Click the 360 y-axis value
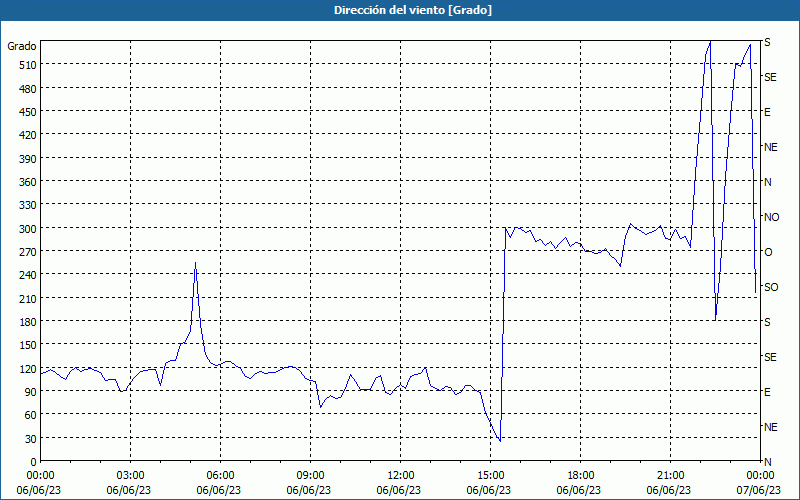The width and height of the screenshot is (800, 500). (28, 182)
